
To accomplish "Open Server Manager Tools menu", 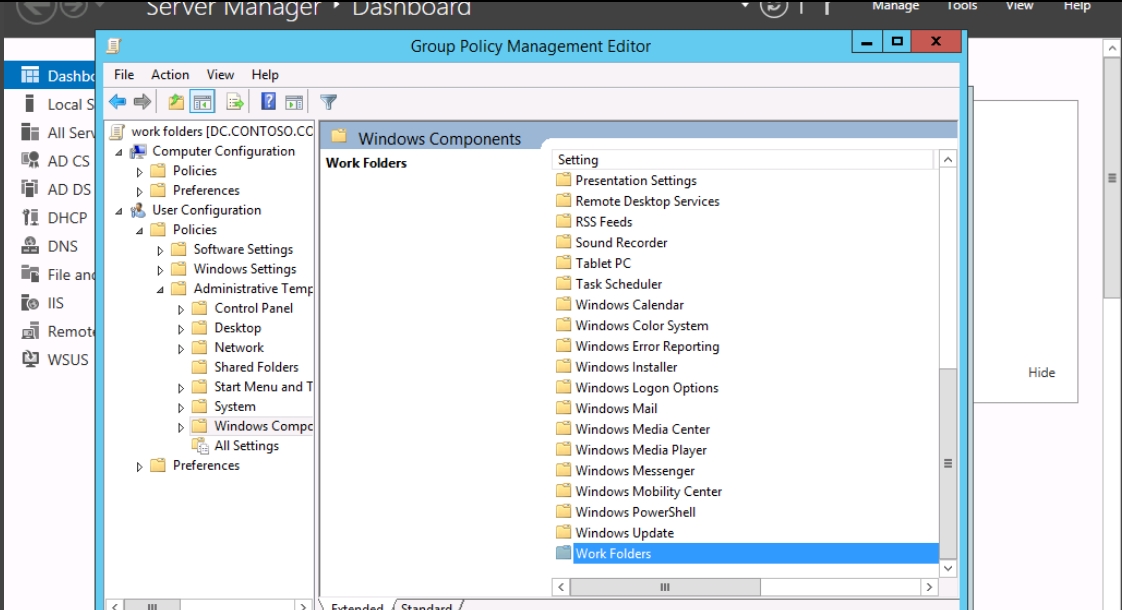I will (x=961, y=6).
